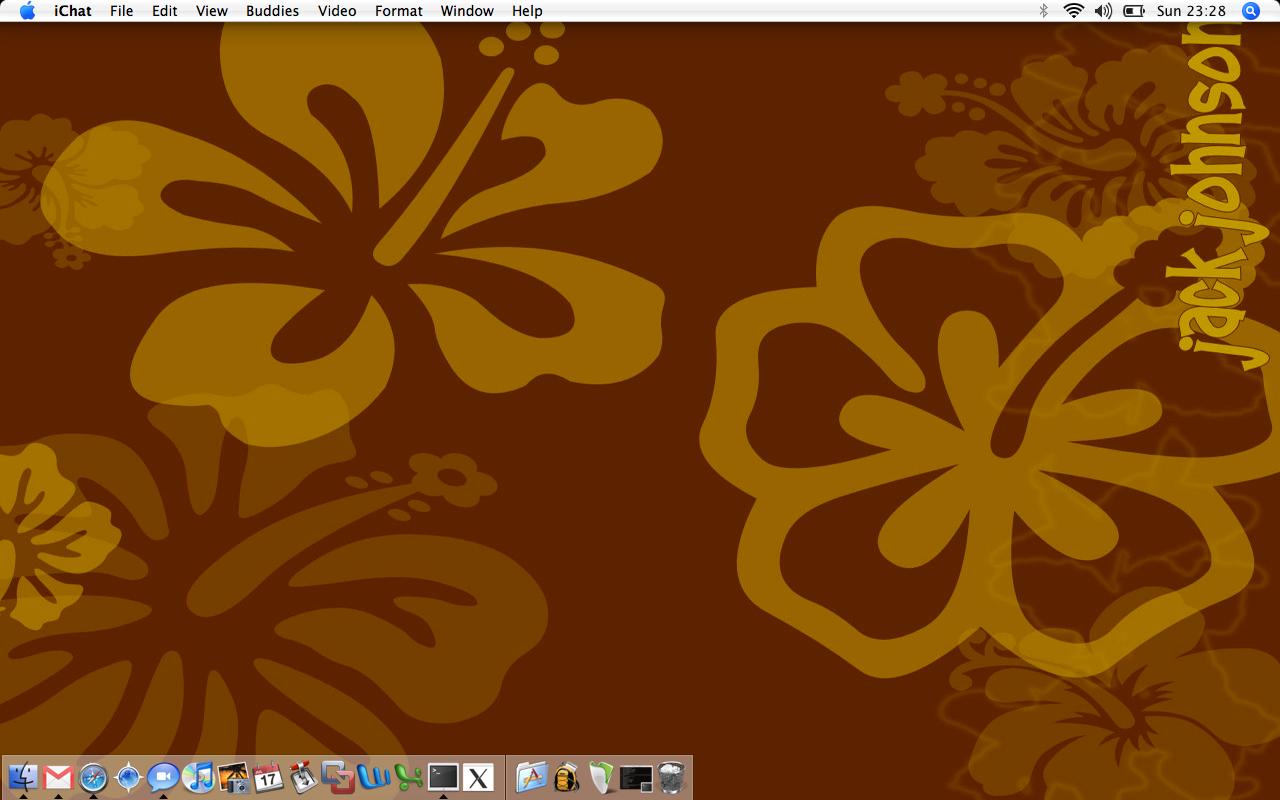This screenshot has width=1280, height=800.
Task: Switch to iChat via its Dock icon
Action: click(163, 777)
